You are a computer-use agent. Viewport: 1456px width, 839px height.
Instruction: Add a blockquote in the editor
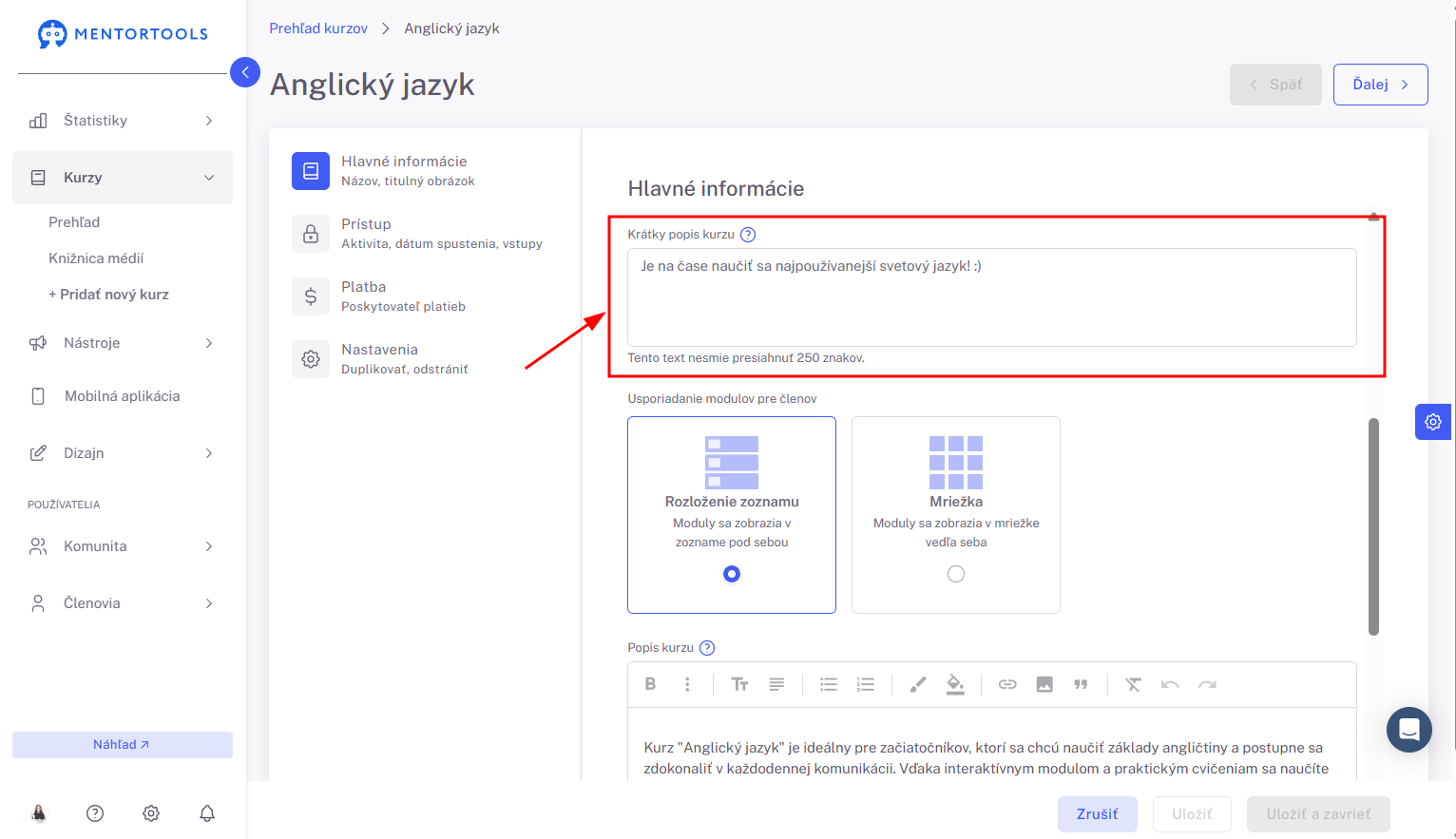point(1081,684)
